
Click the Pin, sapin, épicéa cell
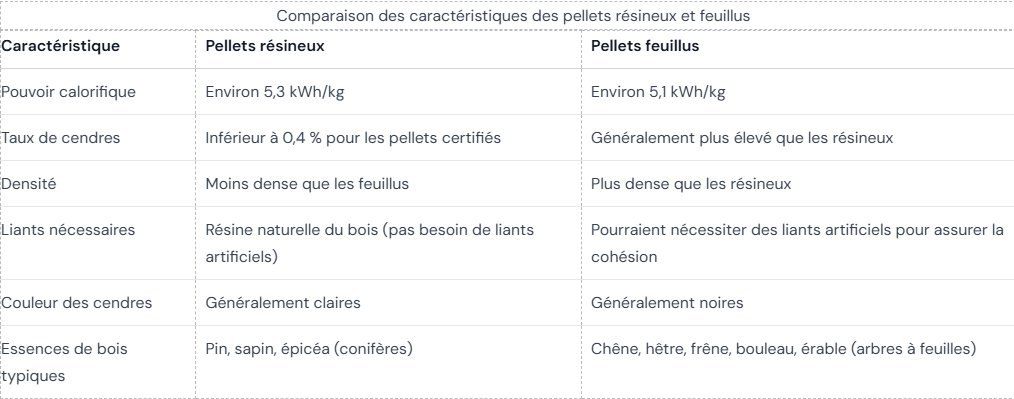(x=389, y=362)
